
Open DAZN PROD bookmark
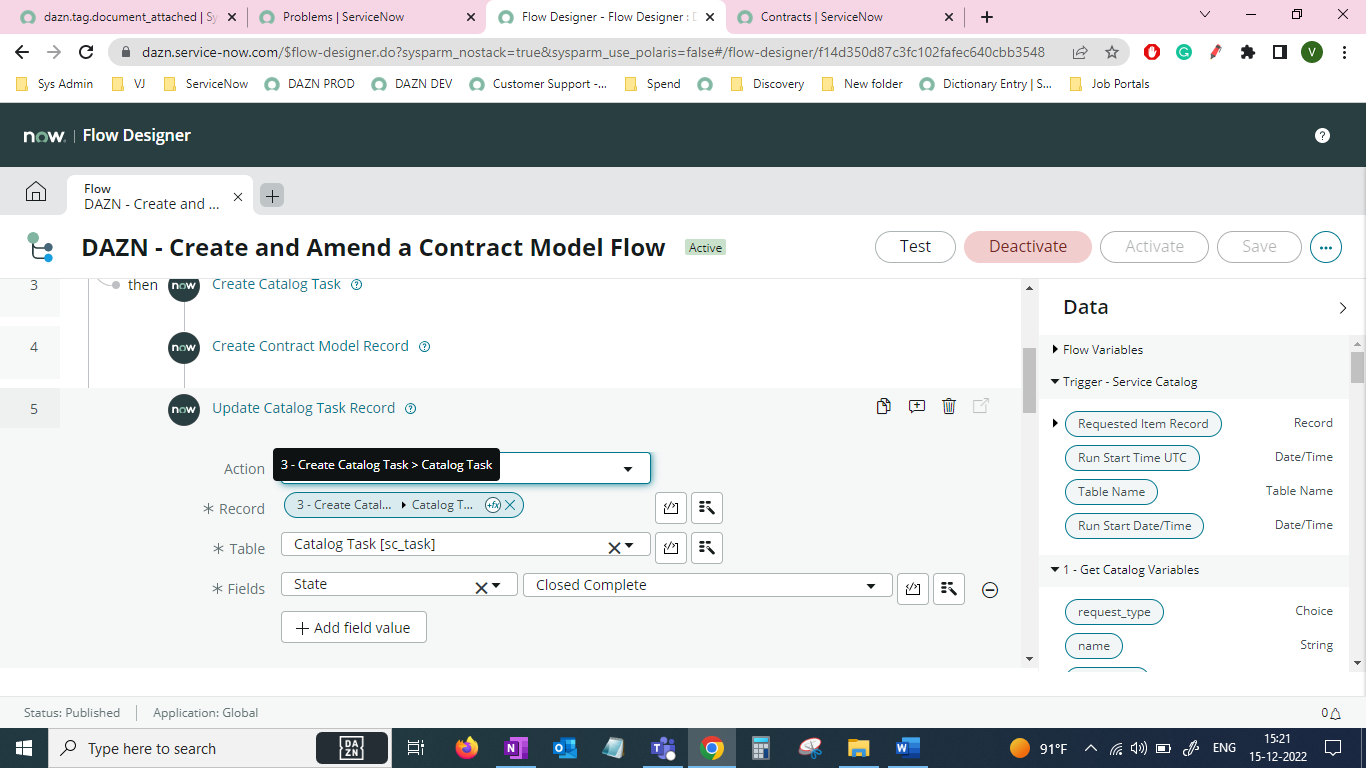(310, 84)
